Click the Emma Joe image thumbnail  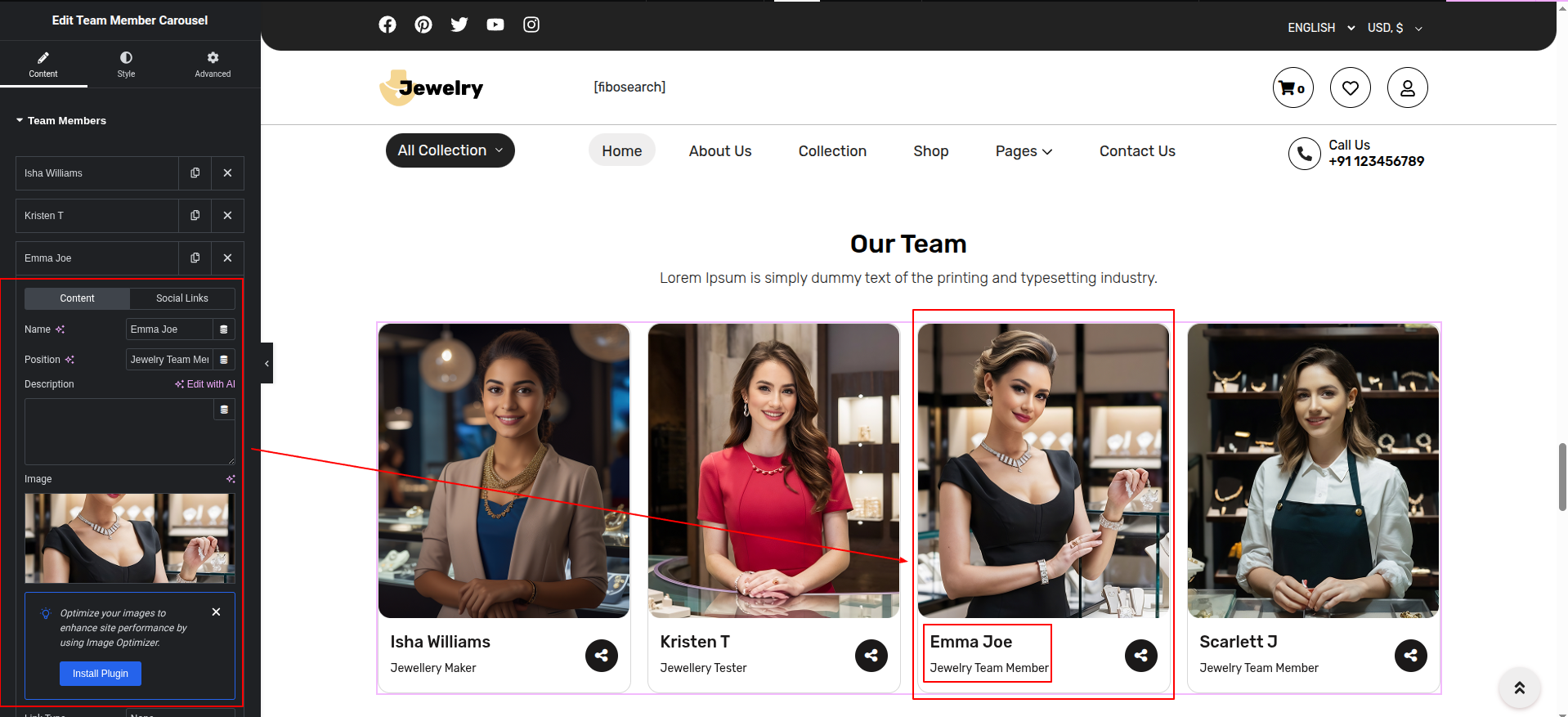[x=129, y=537]
